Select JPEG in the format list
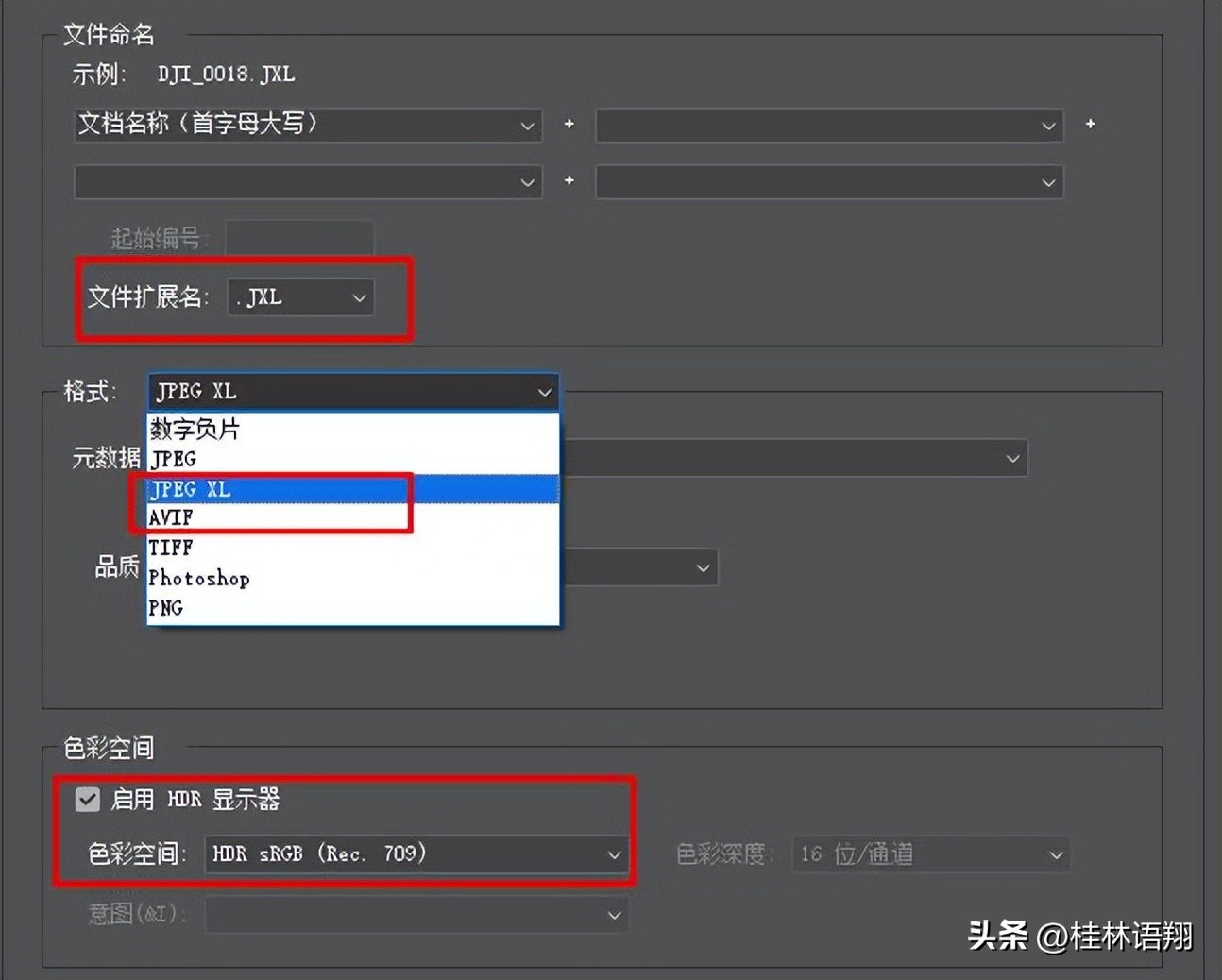Viewport: 1222px width, 980px height. tap(353, 459)
